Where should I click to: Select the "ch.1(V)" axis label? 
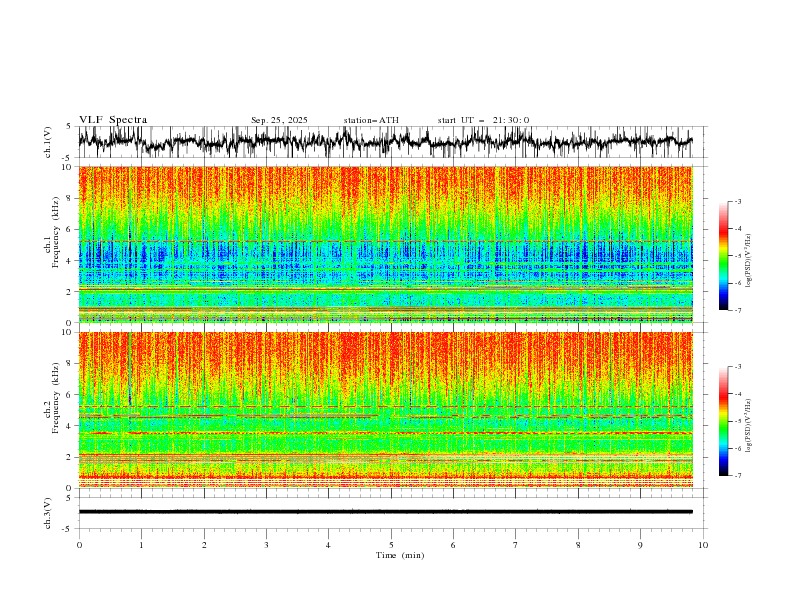[x=48, y=142]
